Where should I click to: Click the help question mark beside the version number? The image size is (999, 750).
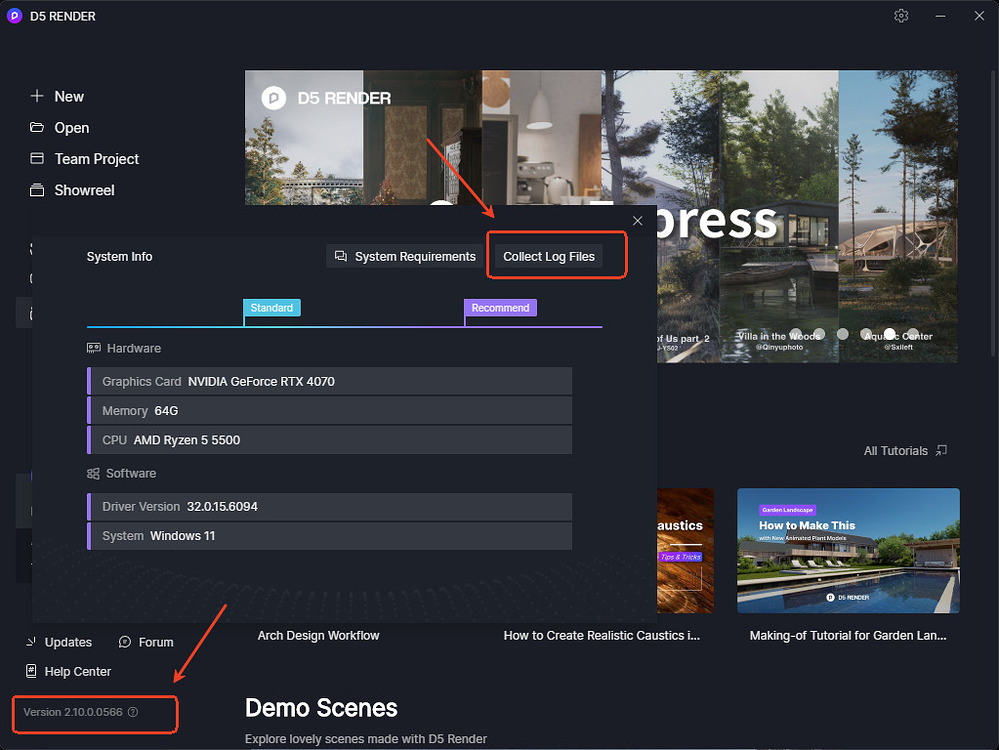tap(133, 712)
